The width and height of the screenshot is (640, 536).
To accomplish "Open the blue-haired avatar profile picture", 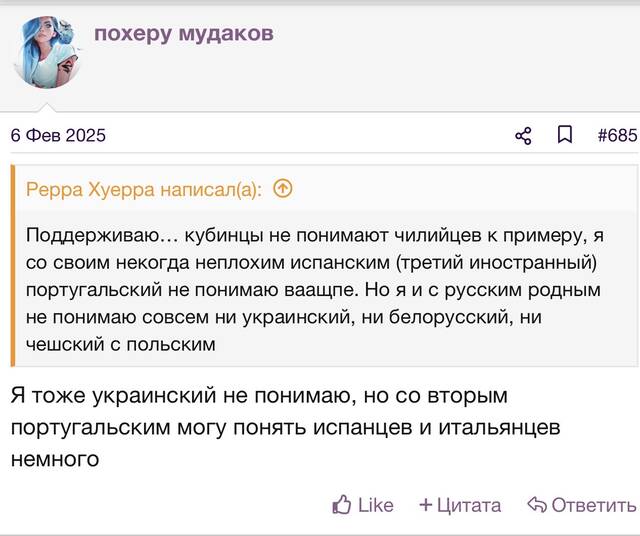I will (47, 52).
